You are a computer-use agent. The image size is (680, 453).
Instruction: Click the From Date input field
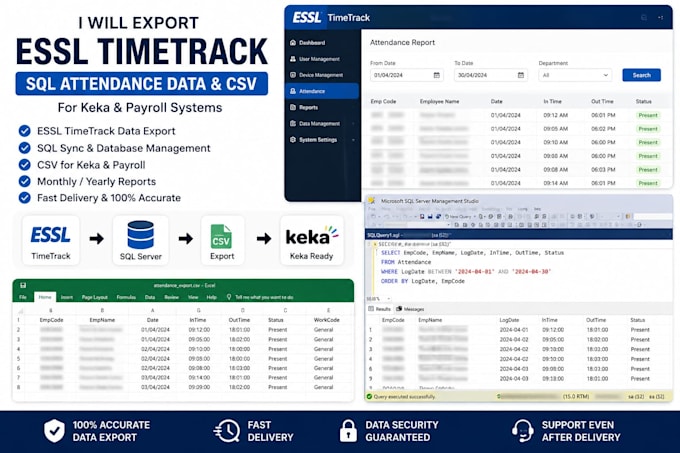pyautogui.click(x=407, y=75)
